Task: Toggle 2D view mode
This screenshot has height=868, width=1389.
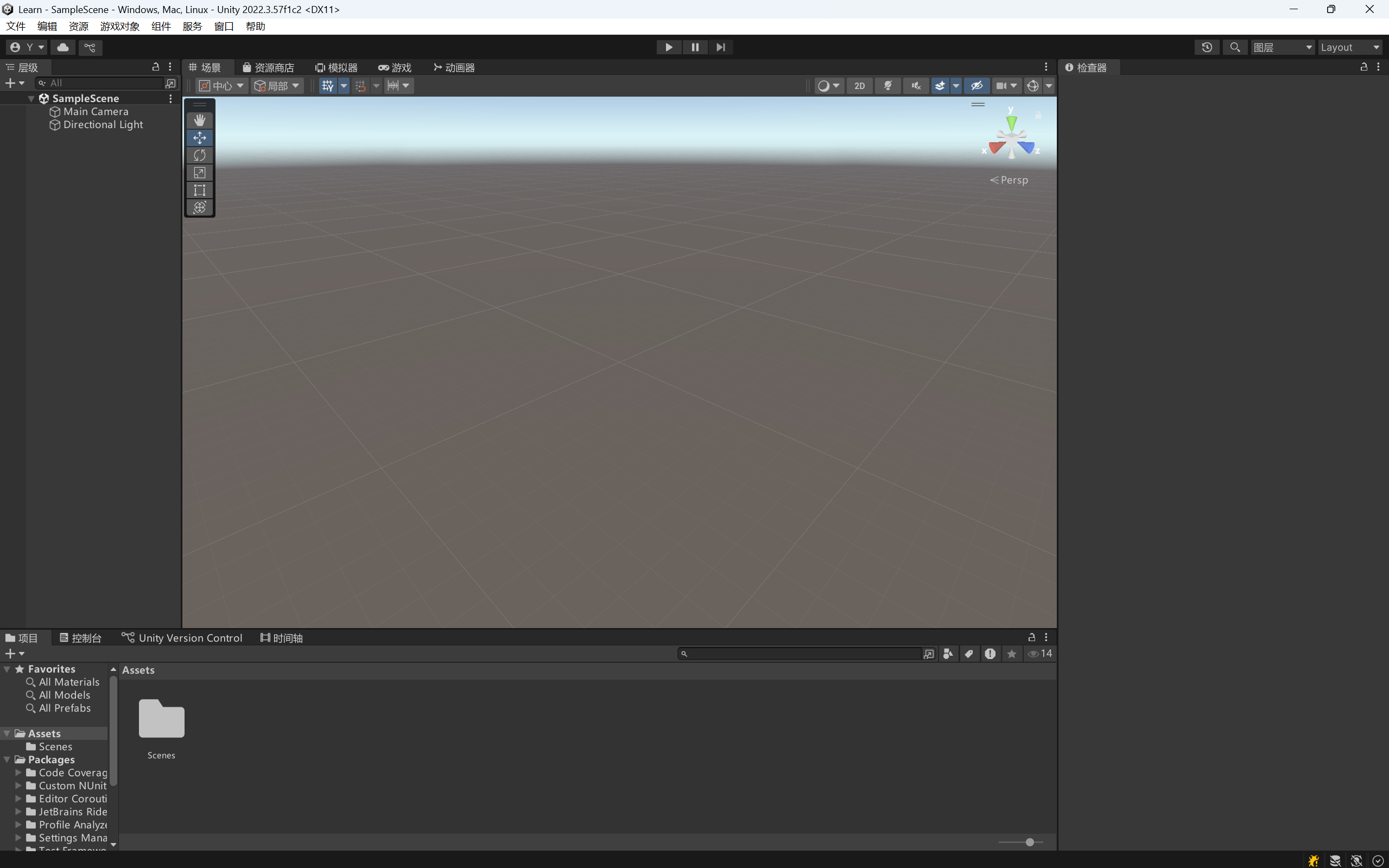Action: (859, 86)
